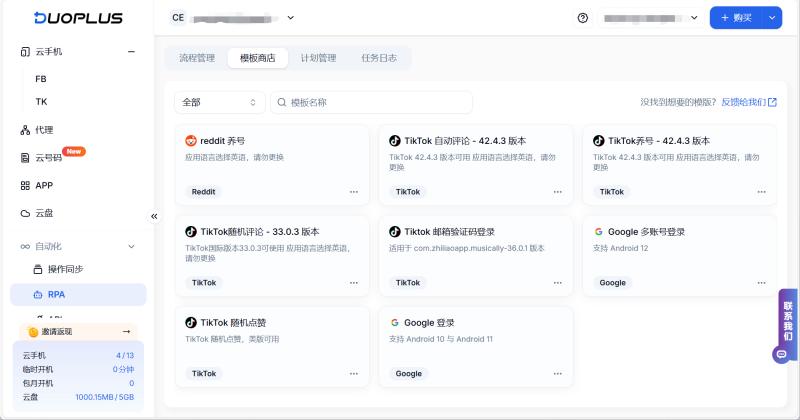The height and width of the screenshot is (420, 800).
Task: Collapse the sidebar with the double-chevron icon
Action: pos(154,216)
